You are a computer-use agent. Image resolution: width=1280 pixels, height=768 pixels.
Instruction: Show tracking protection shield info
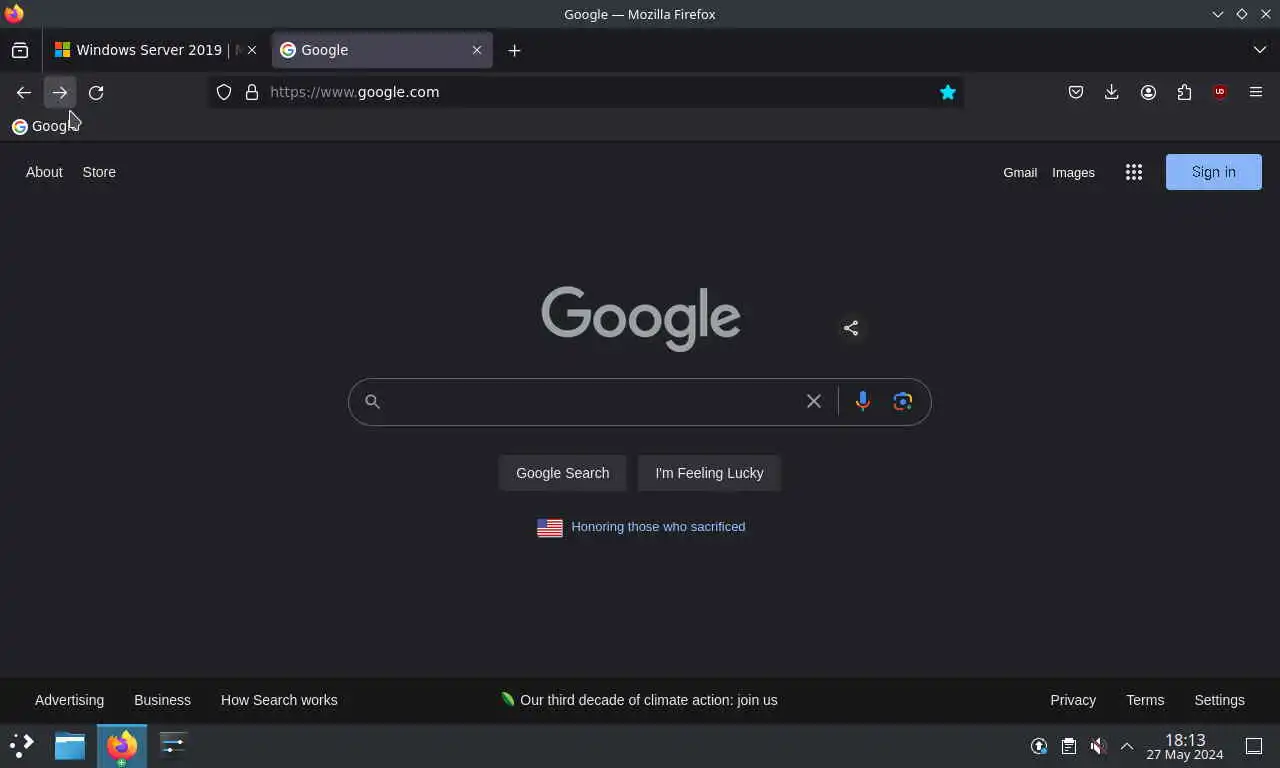coord(224,92)
